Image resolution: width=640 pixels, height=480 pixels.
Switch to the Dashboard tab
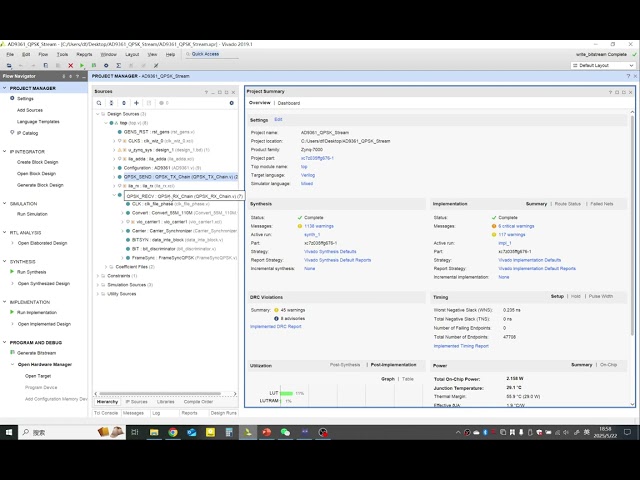click(x=289, y=103)
